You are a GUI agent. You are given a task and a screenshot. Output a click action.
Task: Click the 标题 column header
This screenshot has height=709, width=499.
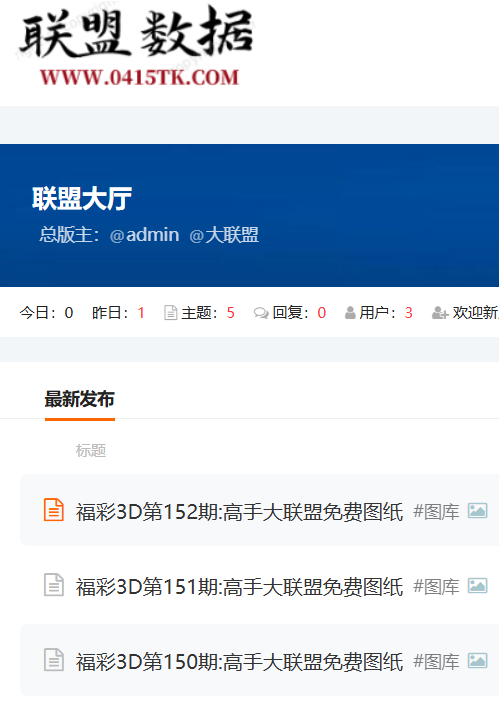(x=91, y=450)
